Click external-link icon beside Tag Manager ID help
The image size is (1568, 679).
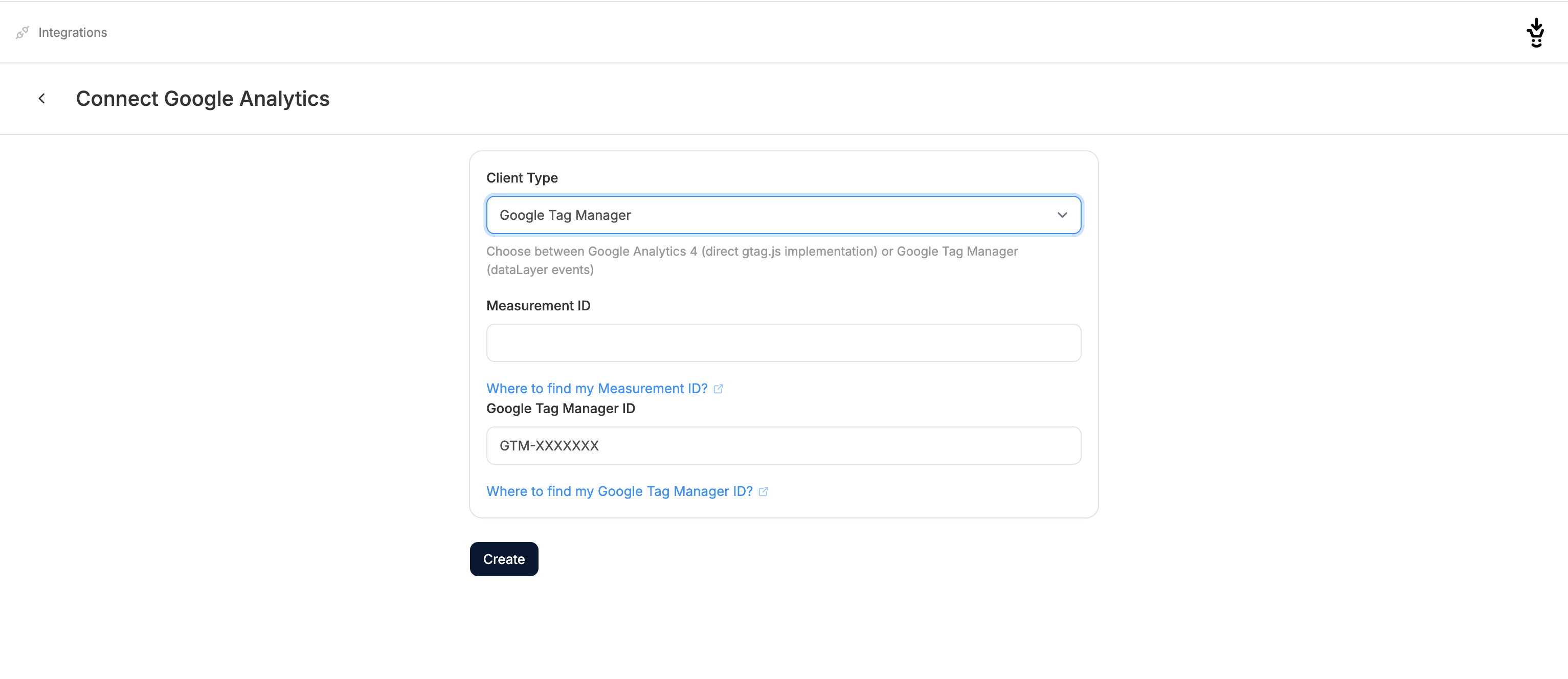point(764,491)
